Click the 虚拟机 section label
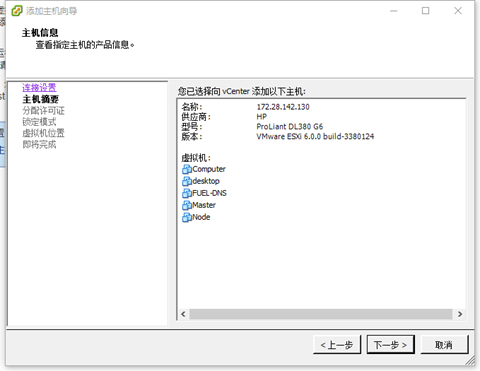Screen dimensions: 480x371 [196, 158]
